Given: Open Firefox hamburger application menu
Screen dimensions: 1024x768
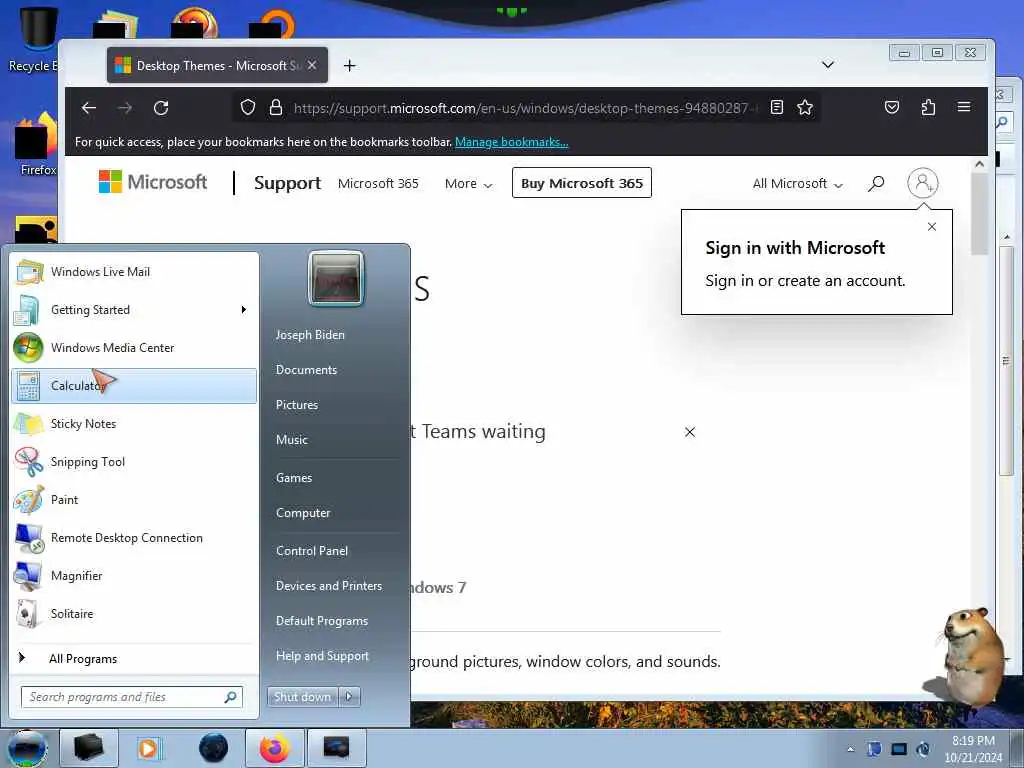Looking at the screenshot, I should (x=964, y=107).
